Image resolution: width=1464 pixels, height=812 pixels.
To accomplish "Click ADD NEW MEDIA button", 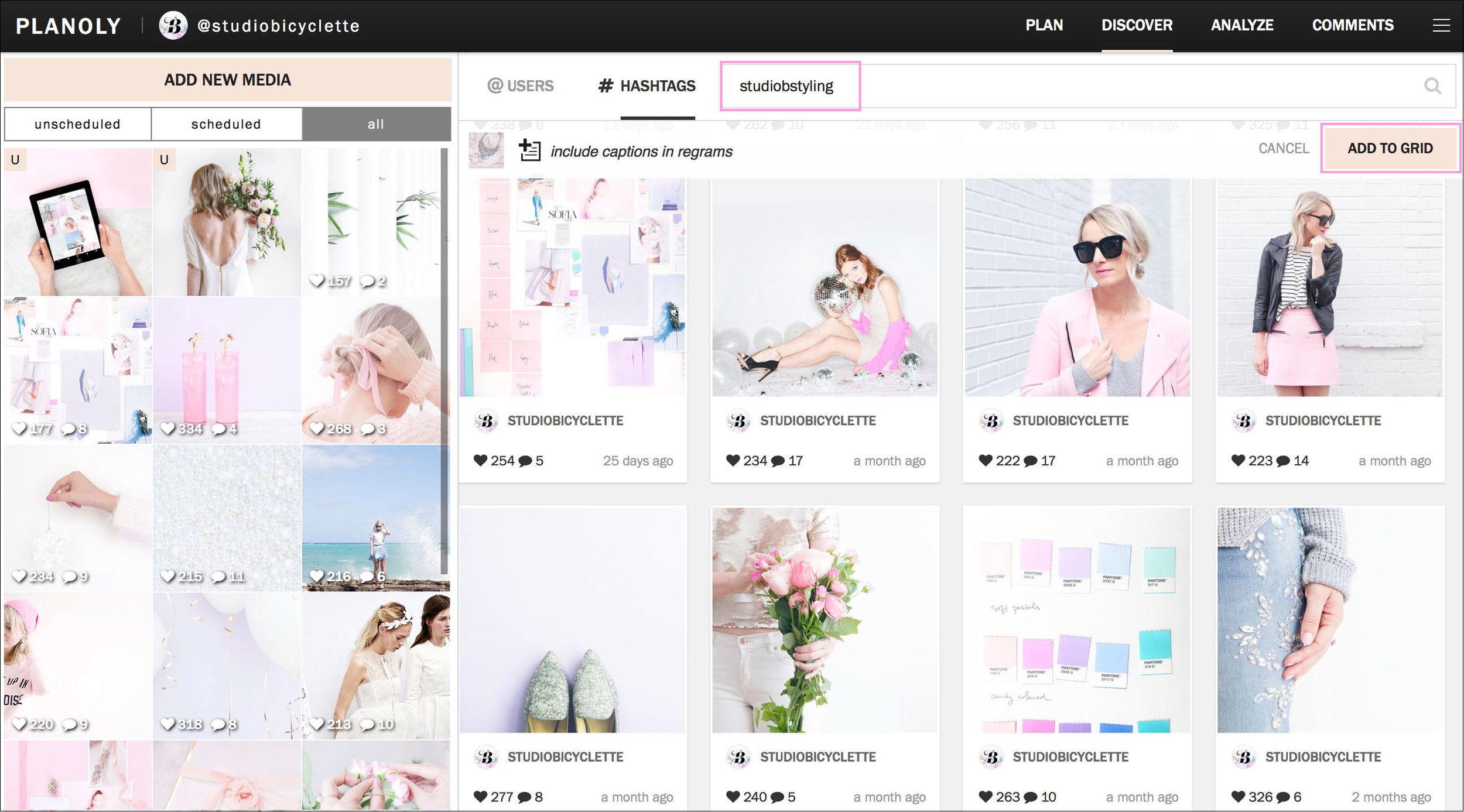I will [x=227, y=80].
